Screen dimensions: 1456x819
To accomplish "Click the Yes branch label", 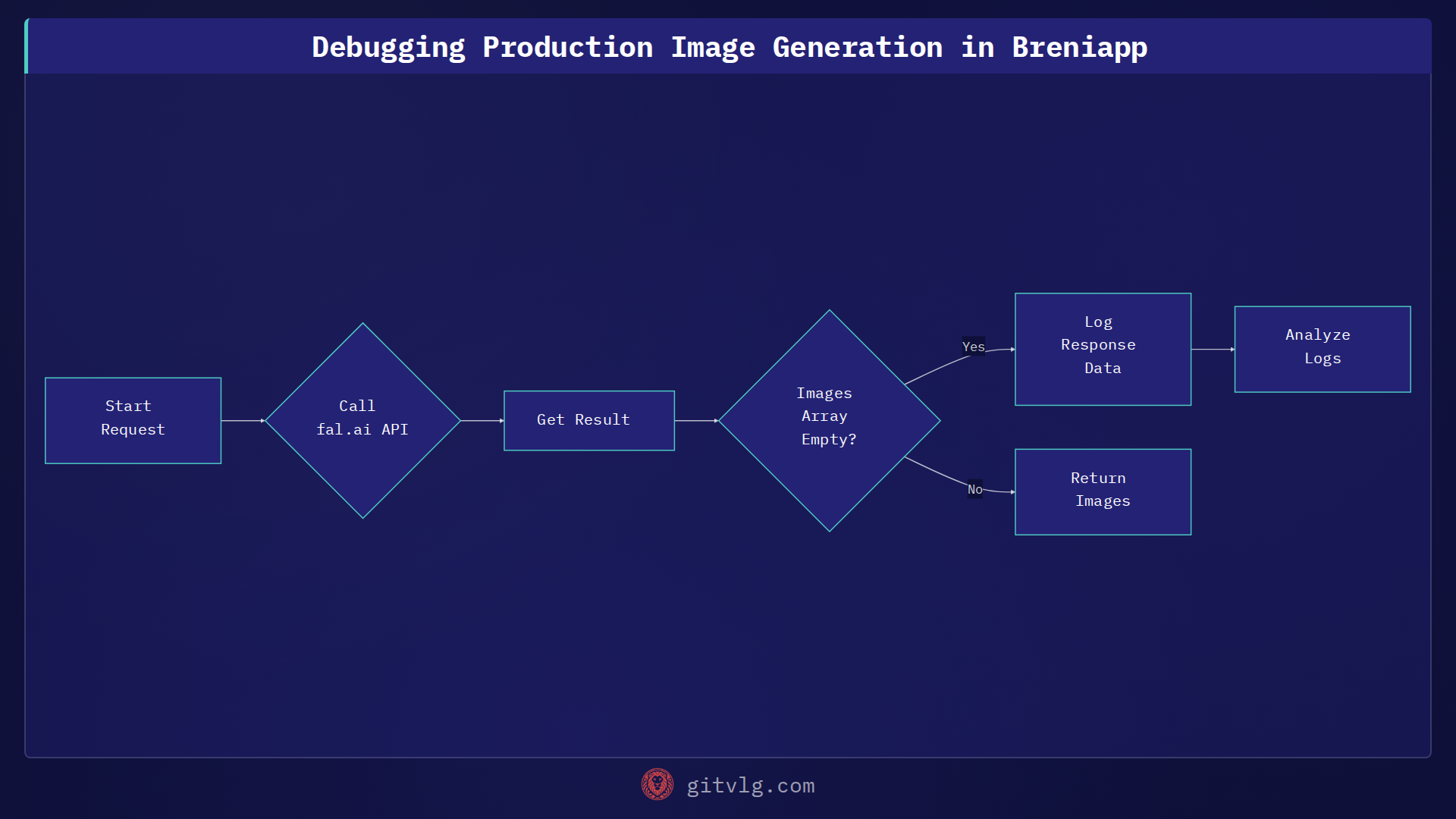I will coord(973,347).
